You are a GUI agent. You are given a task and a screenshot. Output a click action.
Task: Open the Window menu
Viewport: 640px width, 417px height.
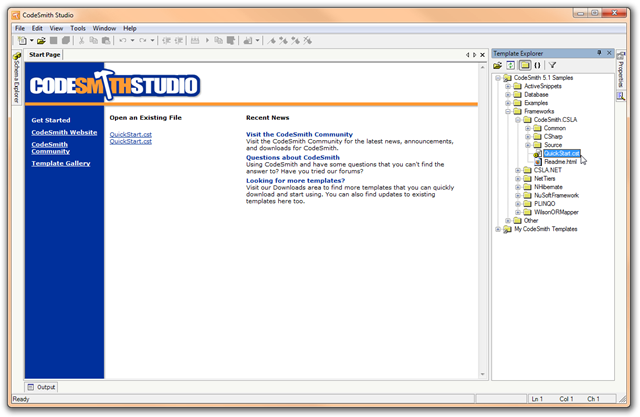[x=104, y=28]
